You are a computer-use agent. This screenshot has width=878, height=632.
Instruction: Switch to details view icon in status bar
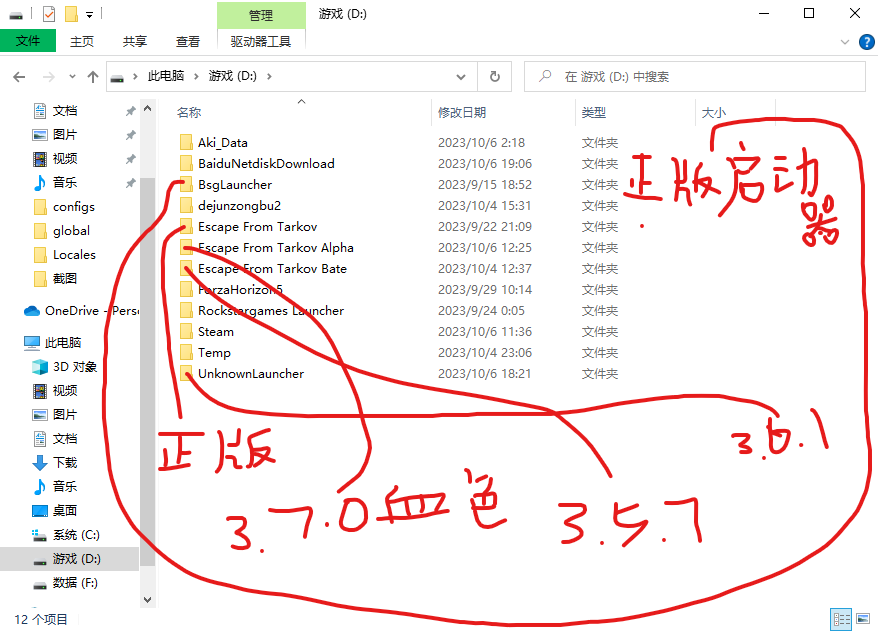840,619
